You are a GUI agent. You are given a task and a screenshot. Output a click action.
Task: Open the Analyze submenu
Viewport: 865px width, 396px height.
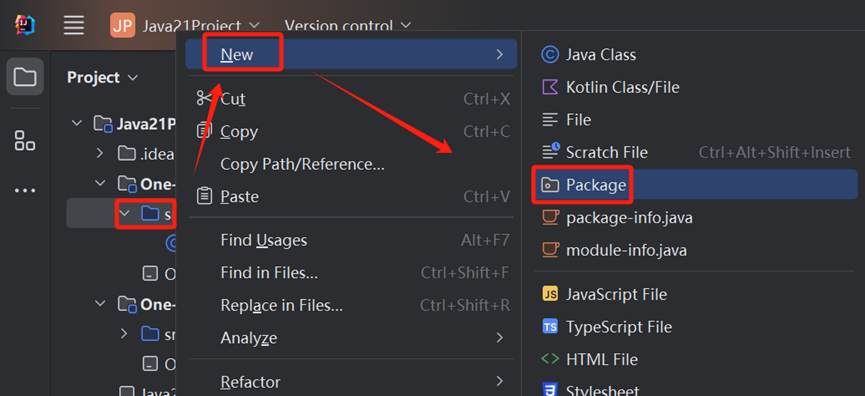(351, 338)
